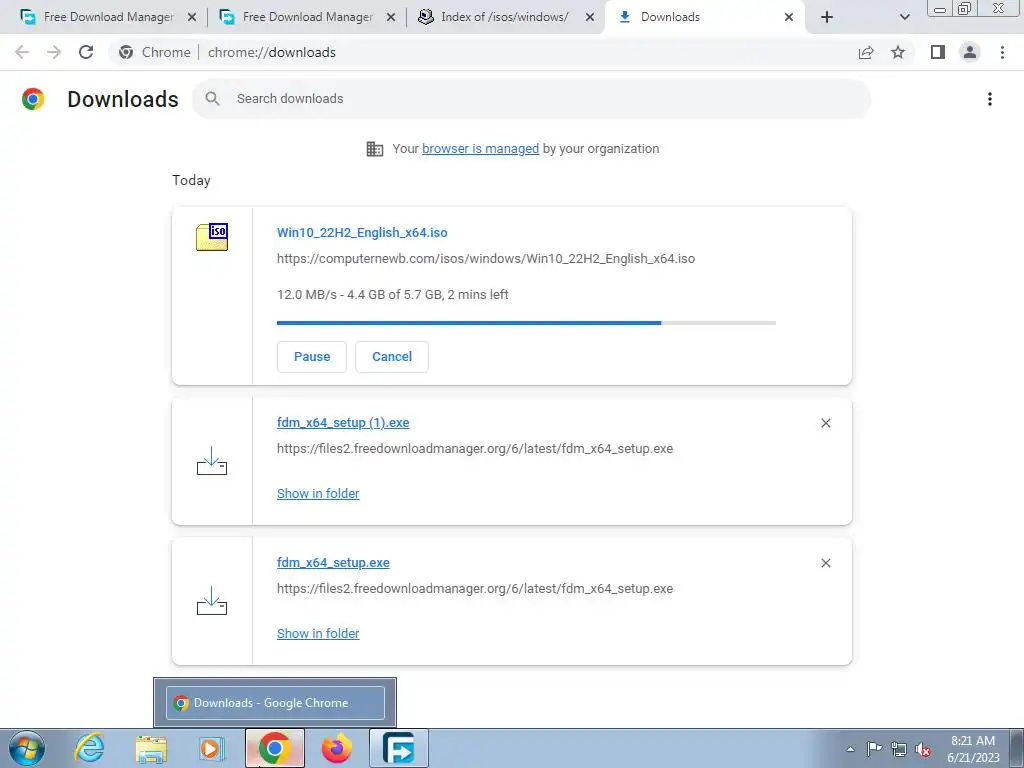Open Windows Media Player from the taskbar
Image resolution: width=1024 pixels, height=768 pixels.
[x=211, y=748]
